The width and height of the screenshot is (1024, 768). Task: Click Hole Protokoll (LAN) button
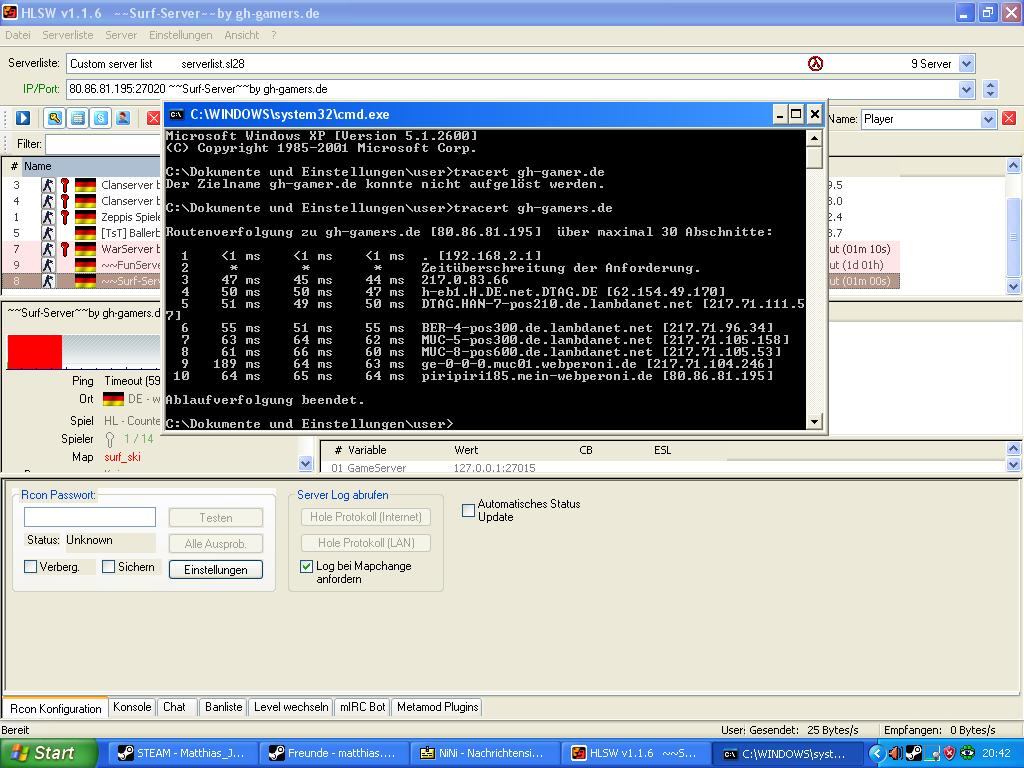click(366, 543)
